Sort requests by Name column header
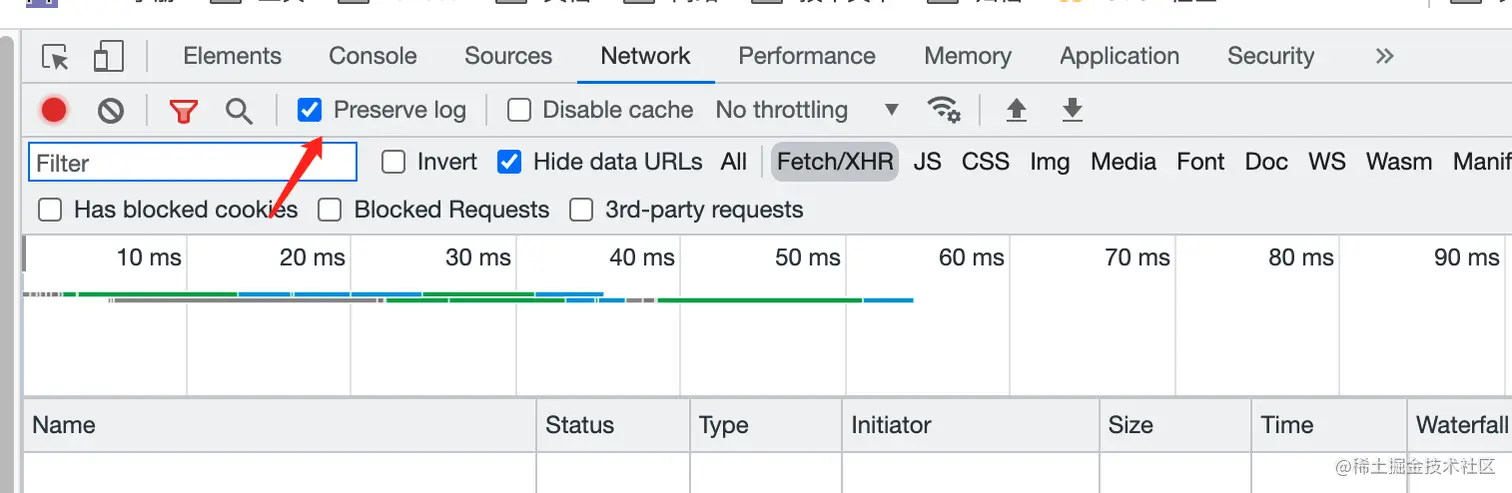The height and width of the screenshot is (493, 1512). click(x=64, y=425)
